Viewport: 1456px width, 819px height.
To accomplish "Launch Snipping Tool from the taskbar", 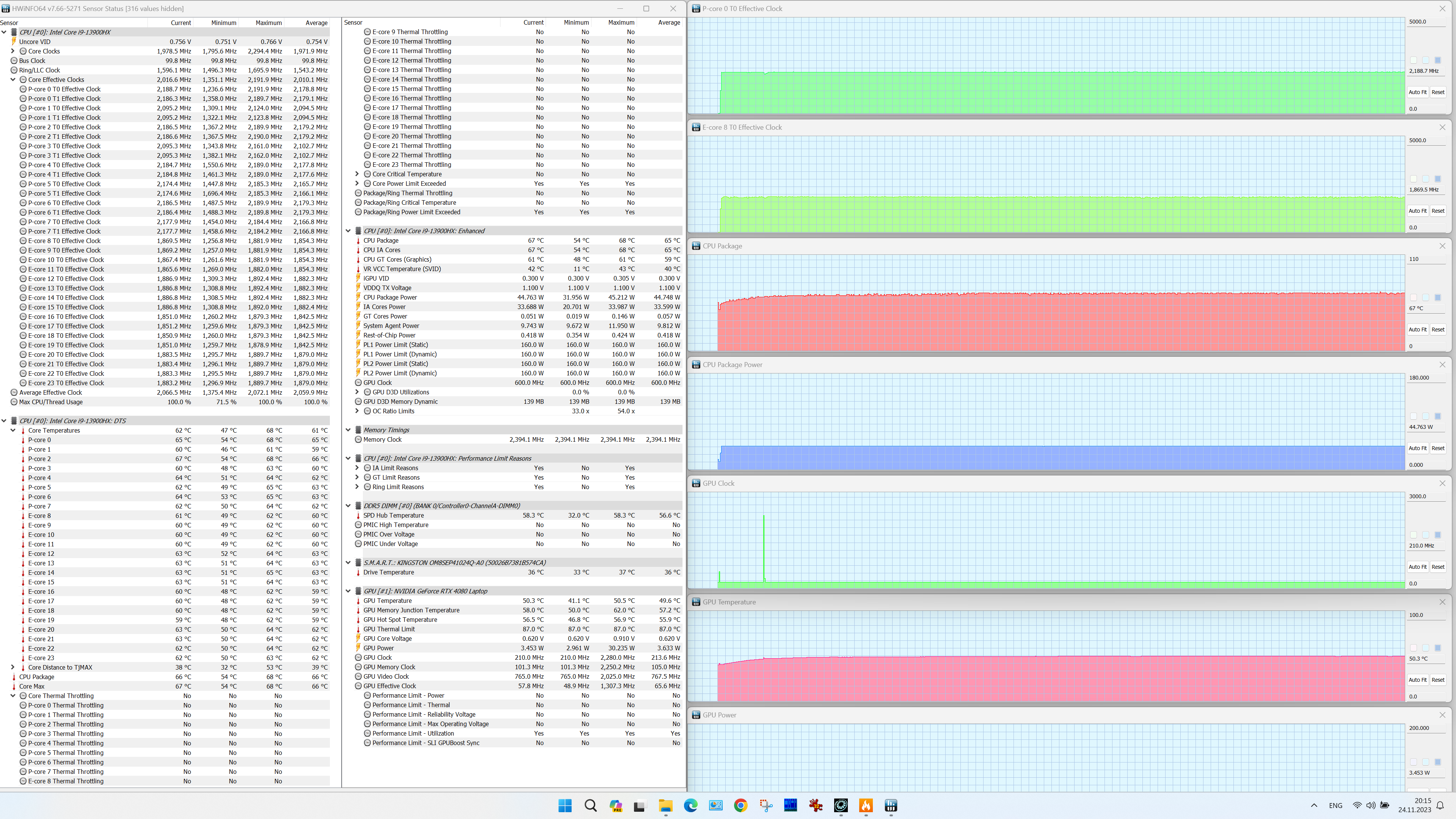I will click(766, 805).
